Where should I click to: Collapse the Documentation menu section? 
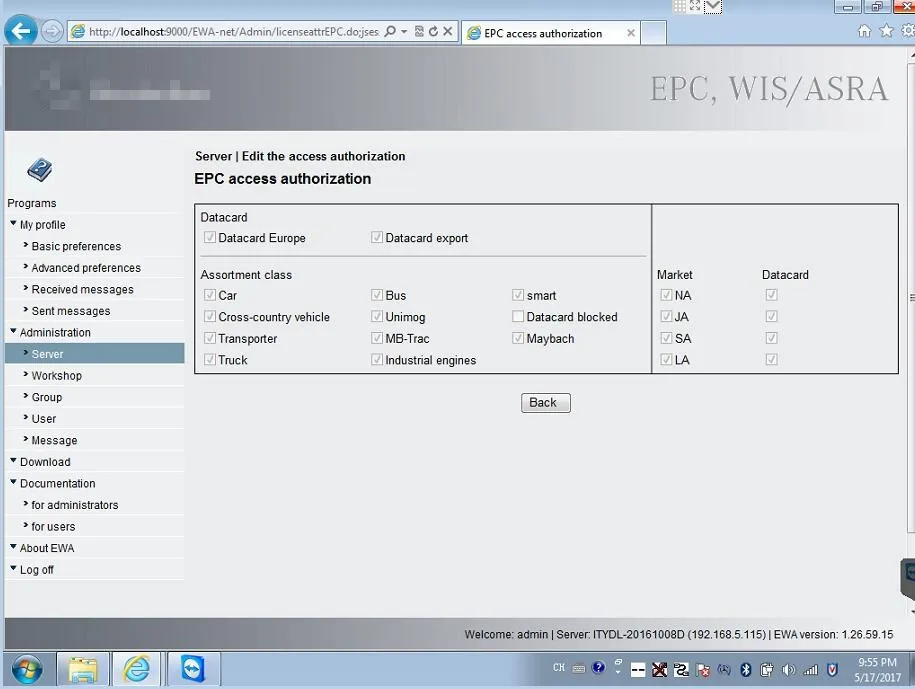coord(57,484)
